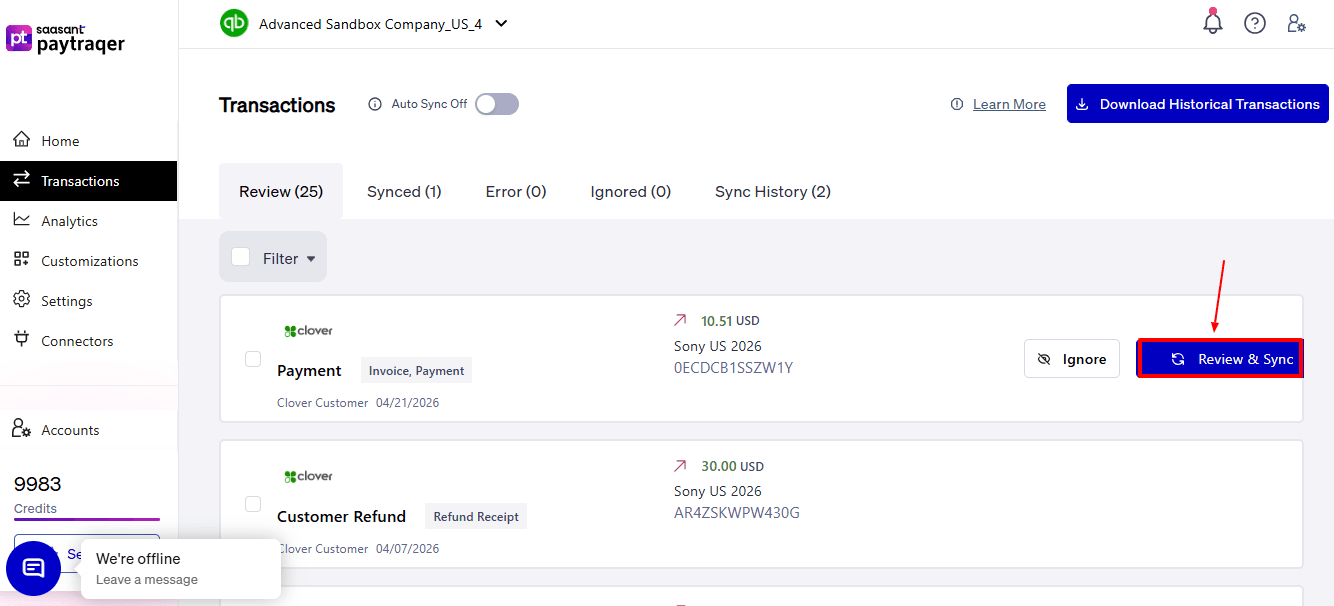Viewport: 1334px width, 606px height.
Task: Switch to the Synced (1) tab
Action: coord(404,191)
